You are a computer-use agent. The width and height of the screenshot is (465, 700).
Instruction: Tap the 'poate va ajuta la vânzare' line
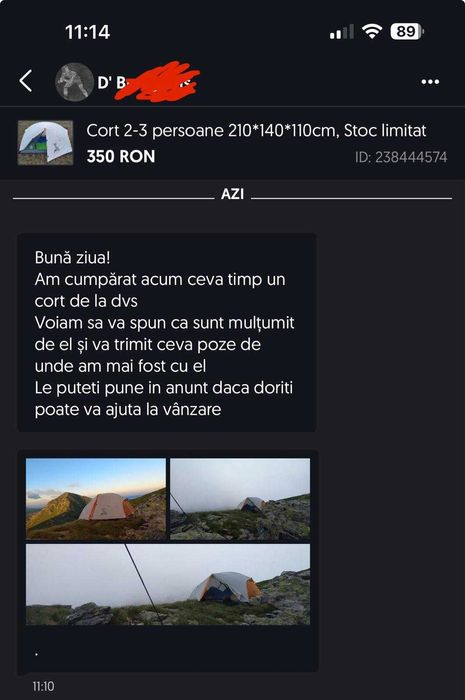click(x=128, y=409)
